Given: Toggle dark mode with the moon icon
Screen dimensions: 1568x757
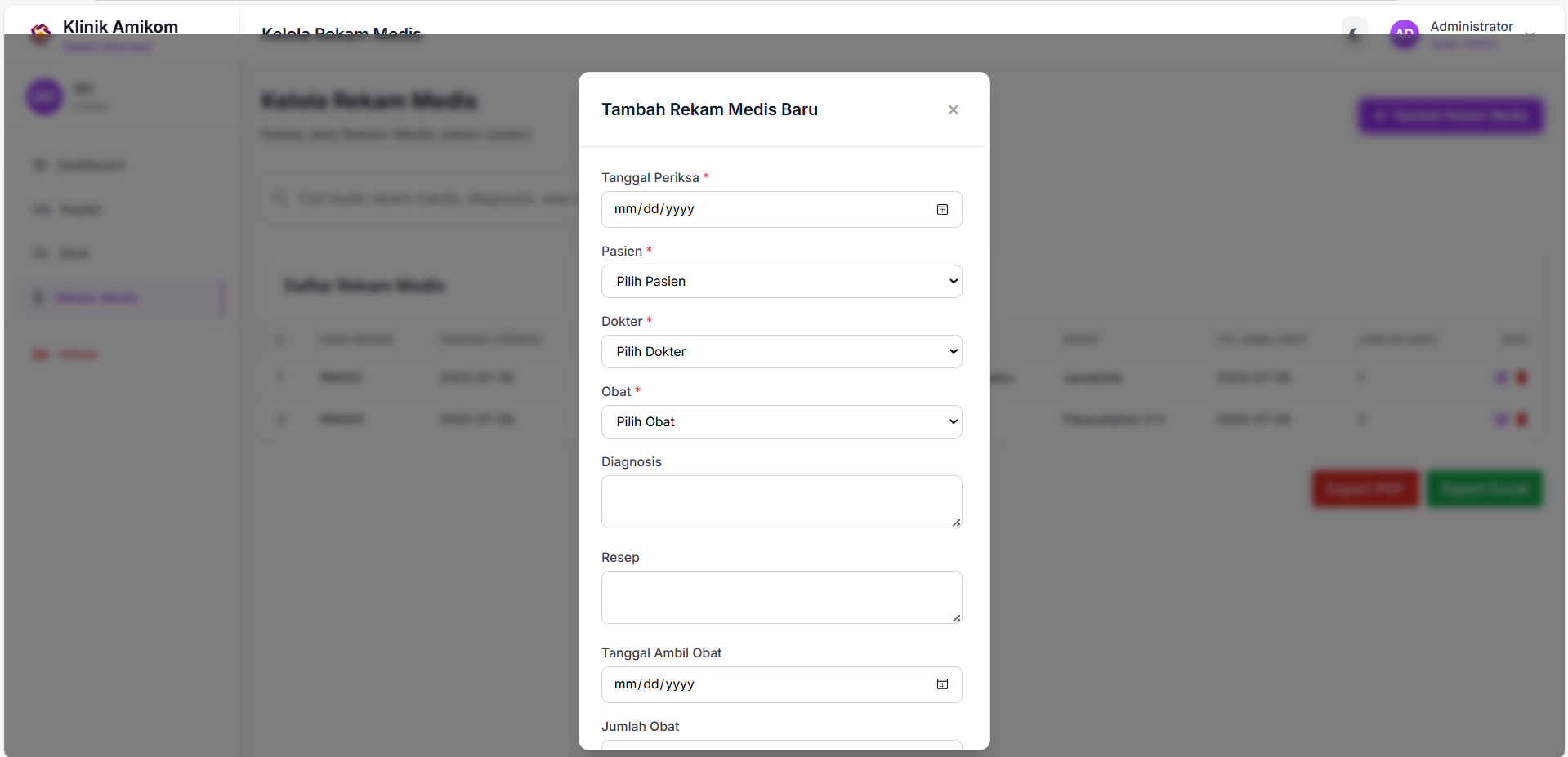Looking at the screenshot, I should pyautogui.click(x=1355, y=33).
